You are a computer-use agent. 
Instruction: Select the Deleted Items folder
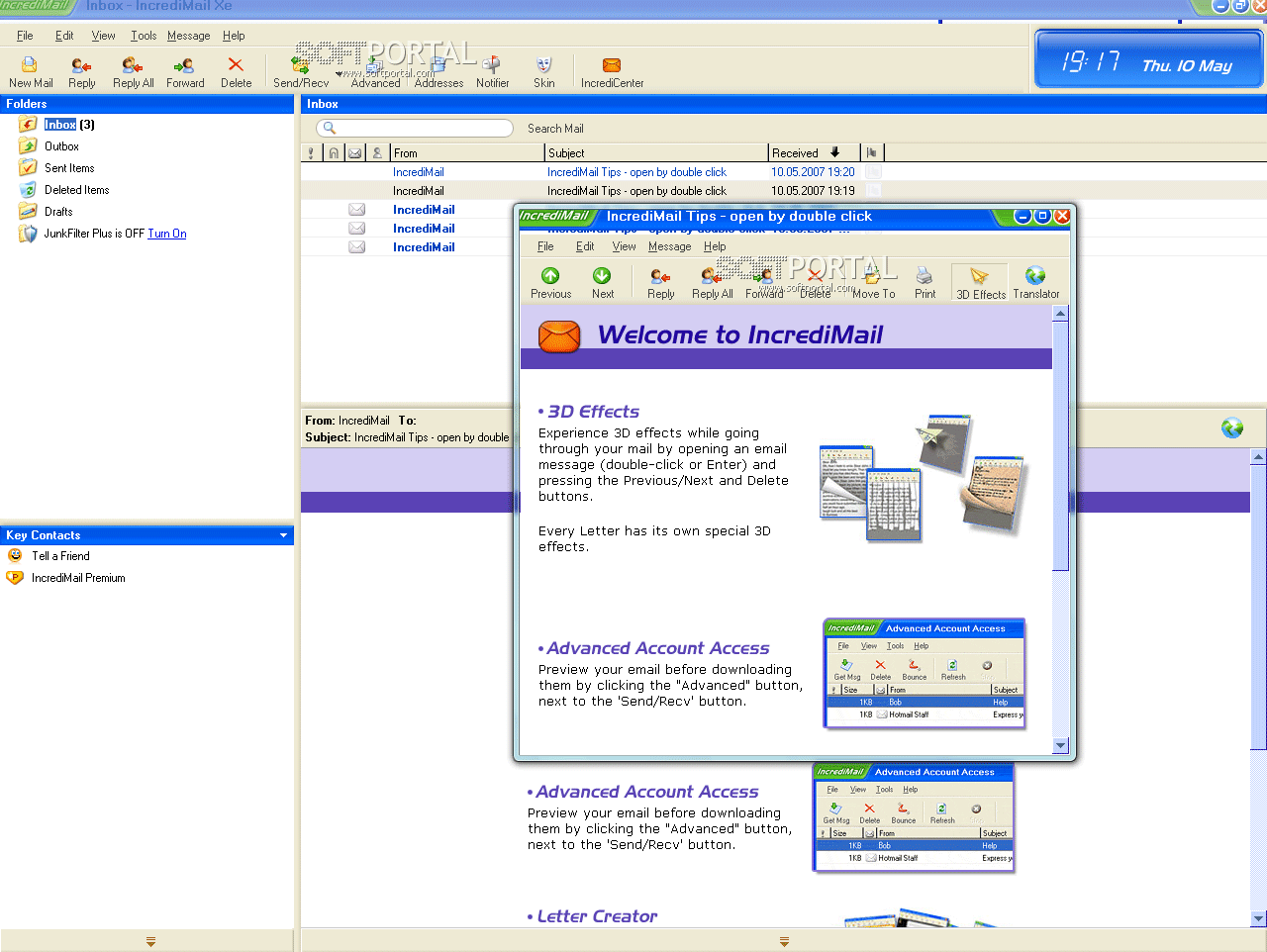pos(76,190)
